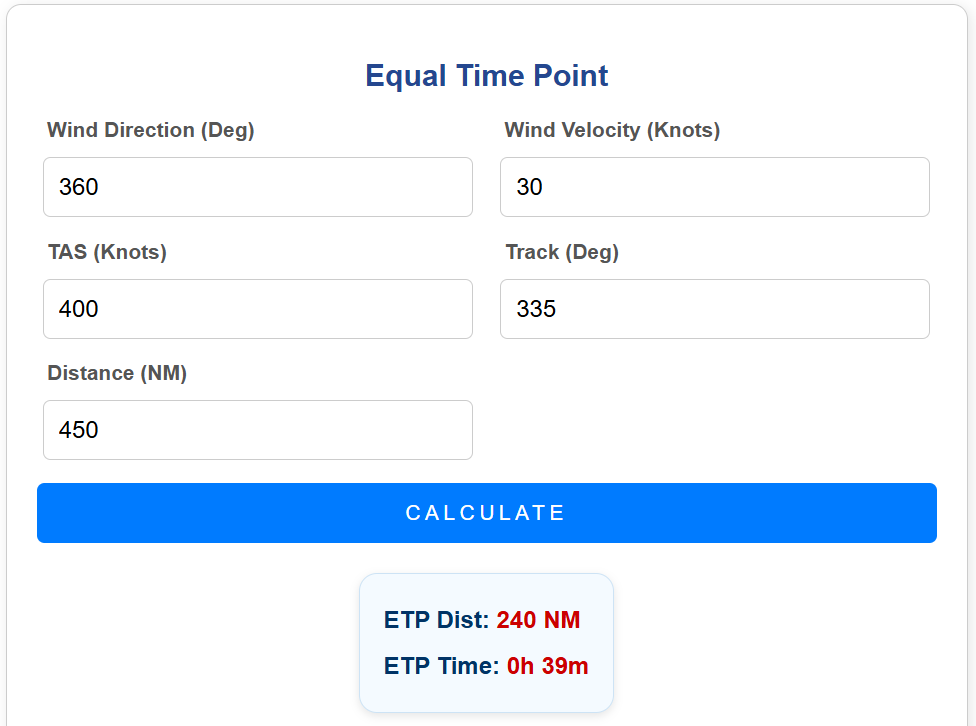976x726 pixels.
Task: Select the TAS (Knots) text field
Action: pos(257,309)
